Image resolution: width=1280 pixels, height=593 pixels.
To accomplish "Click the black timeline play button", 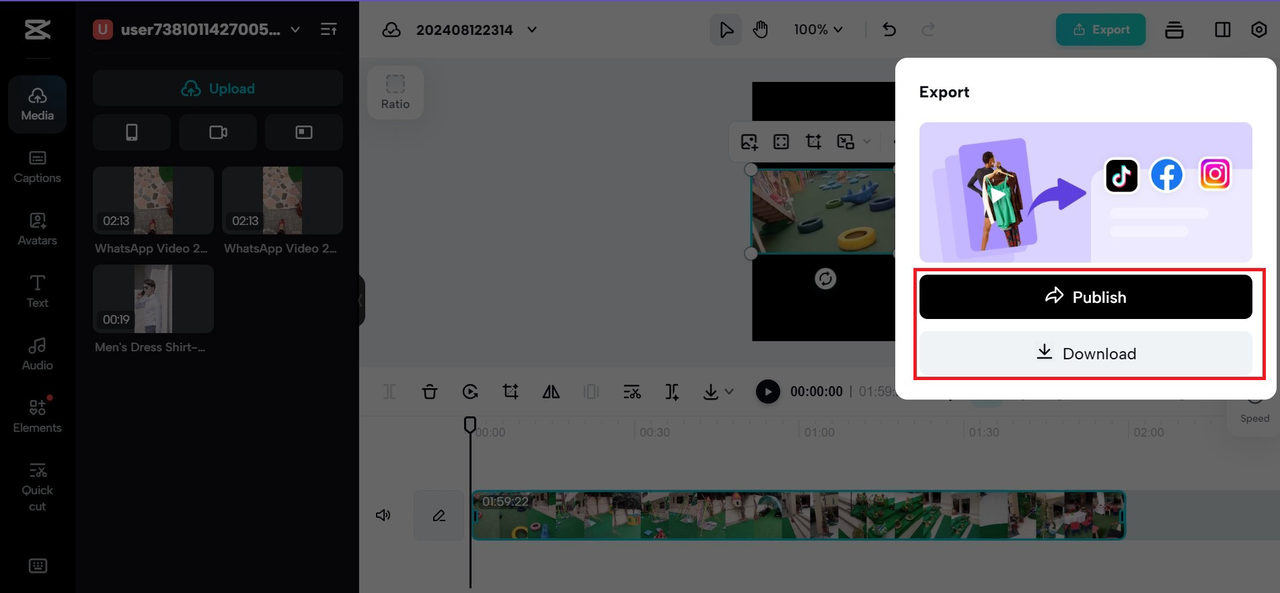I will point(767,392).
